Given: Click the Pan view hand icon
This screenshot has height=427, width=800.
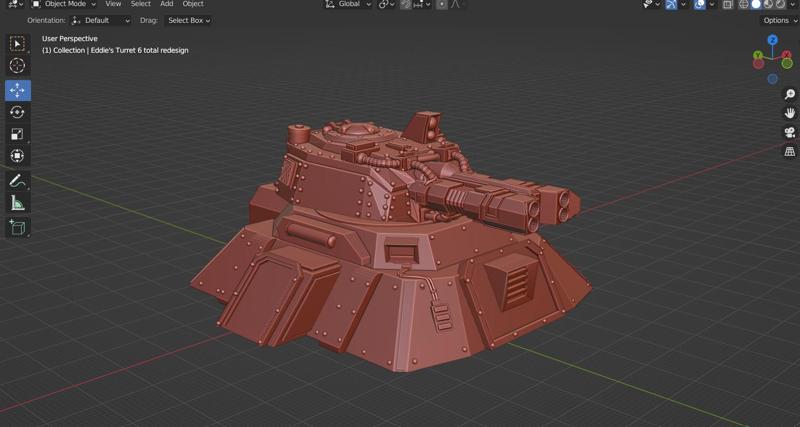Looking at the screenshot, I should tap(790, 113).
